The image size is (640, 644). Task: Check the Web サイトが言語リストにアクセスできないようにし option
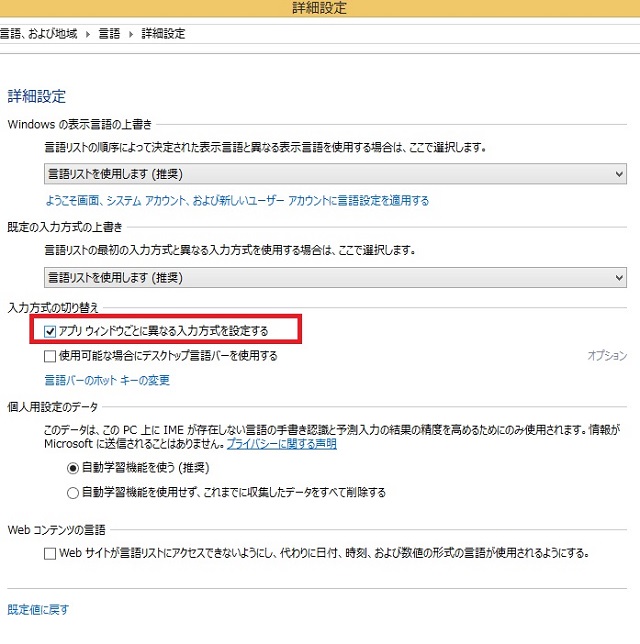[51, 552]
